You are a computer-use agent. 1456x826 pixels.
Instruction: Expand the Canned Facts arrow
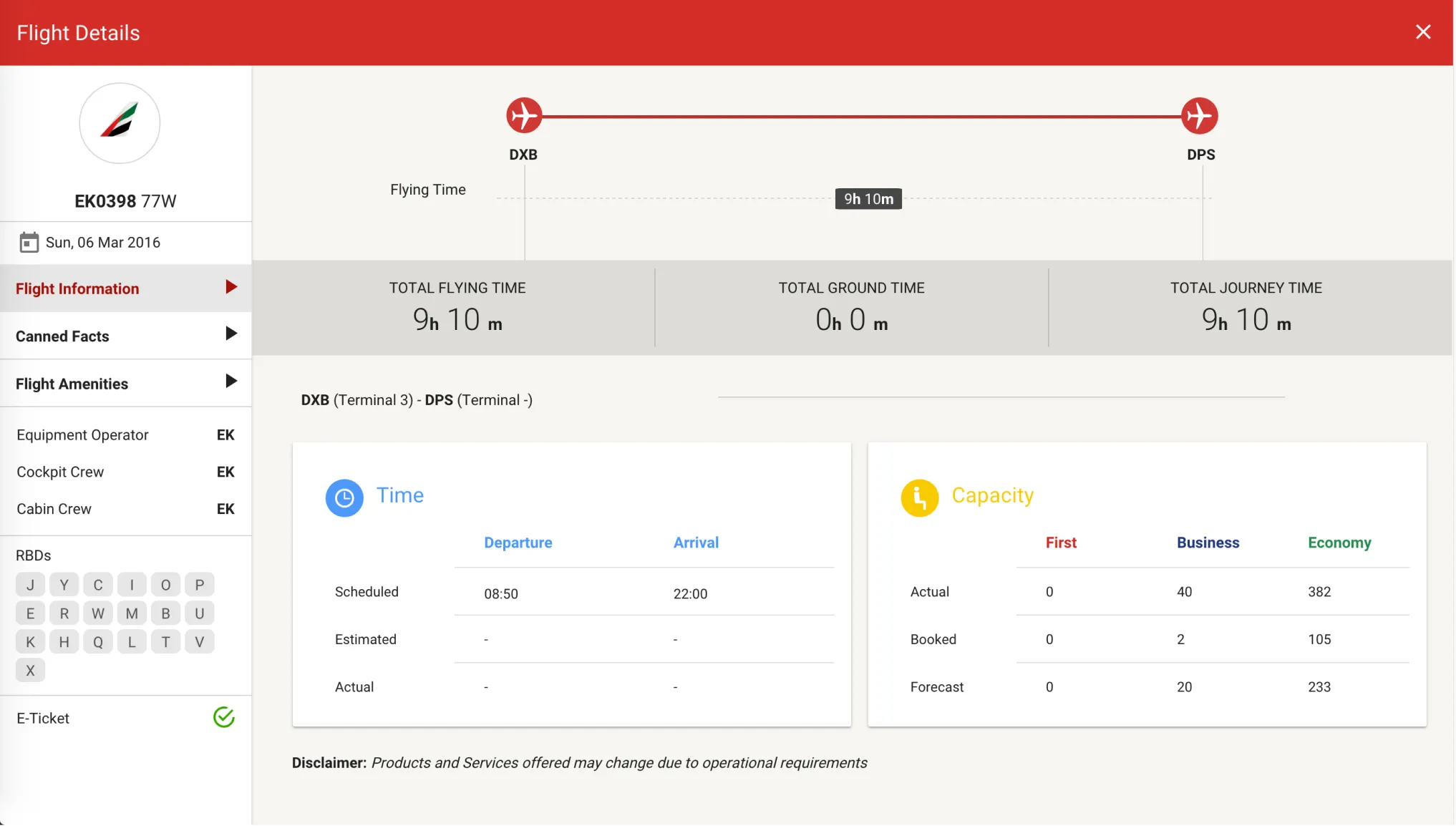point(230,334)
